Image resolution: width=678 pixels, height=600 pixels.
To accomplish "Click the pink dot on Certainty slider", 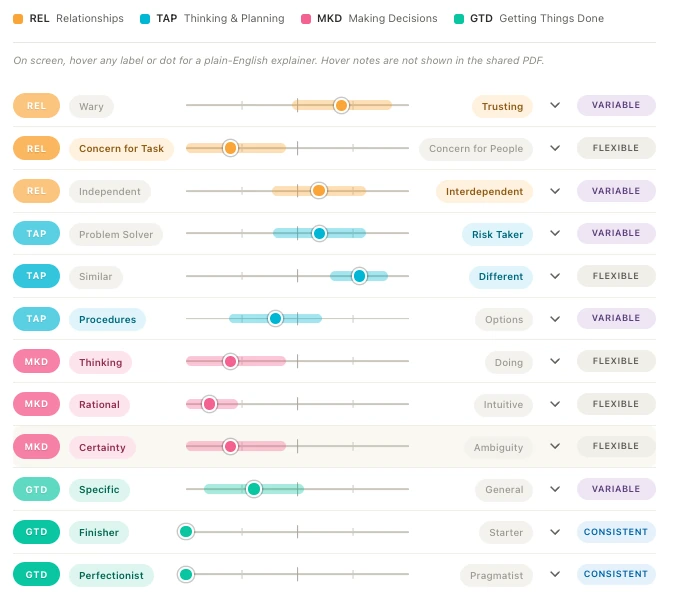I will point(230,446).
